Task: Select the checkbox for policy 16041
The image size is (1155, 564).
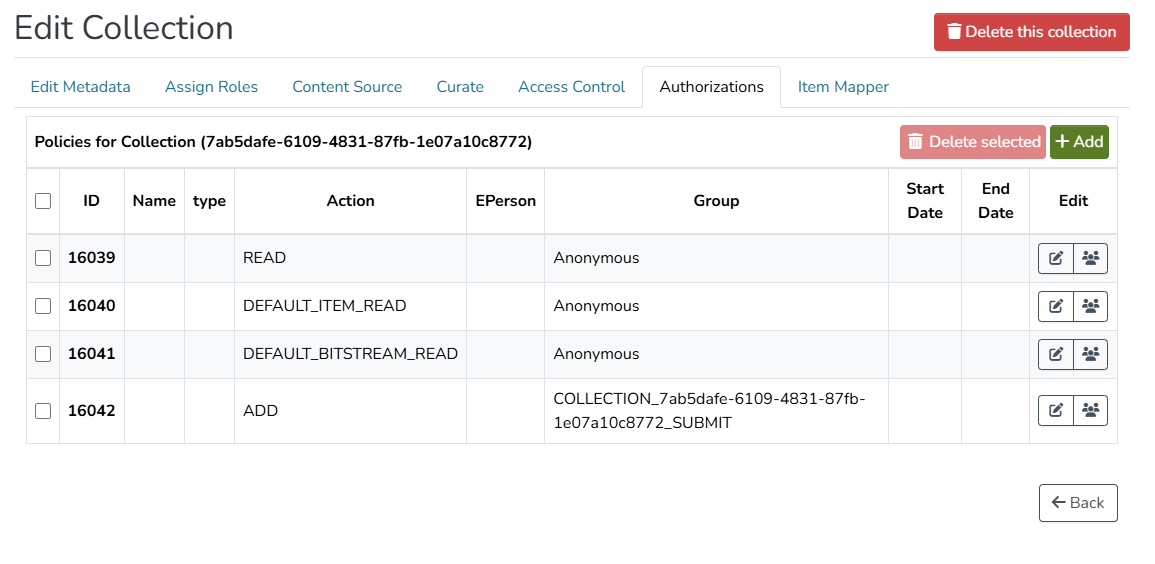Action: coord(43,354)
